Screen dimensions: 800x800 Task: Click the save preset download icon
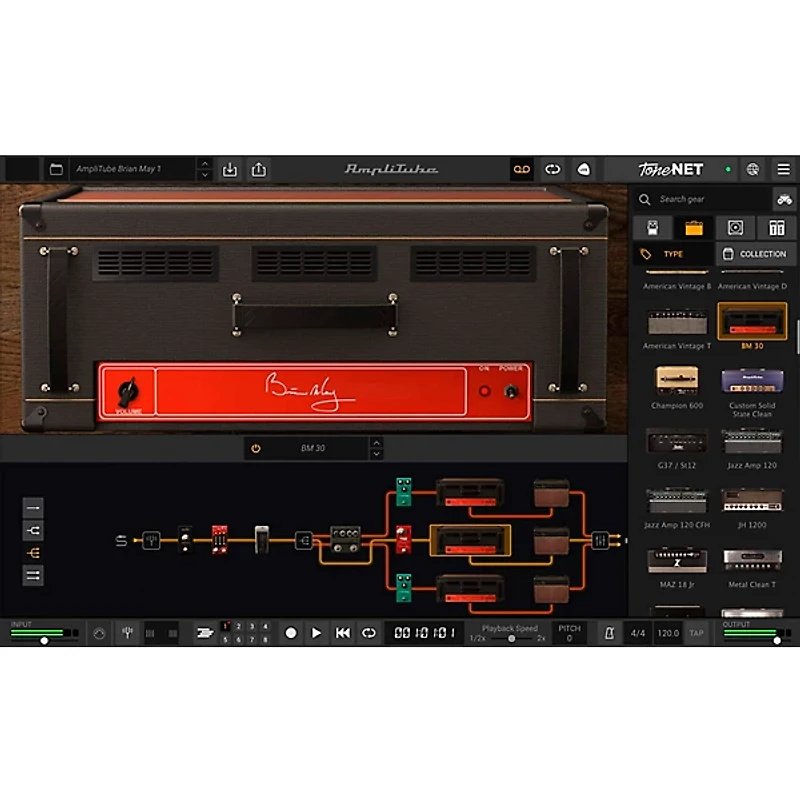tap(230, 169)
